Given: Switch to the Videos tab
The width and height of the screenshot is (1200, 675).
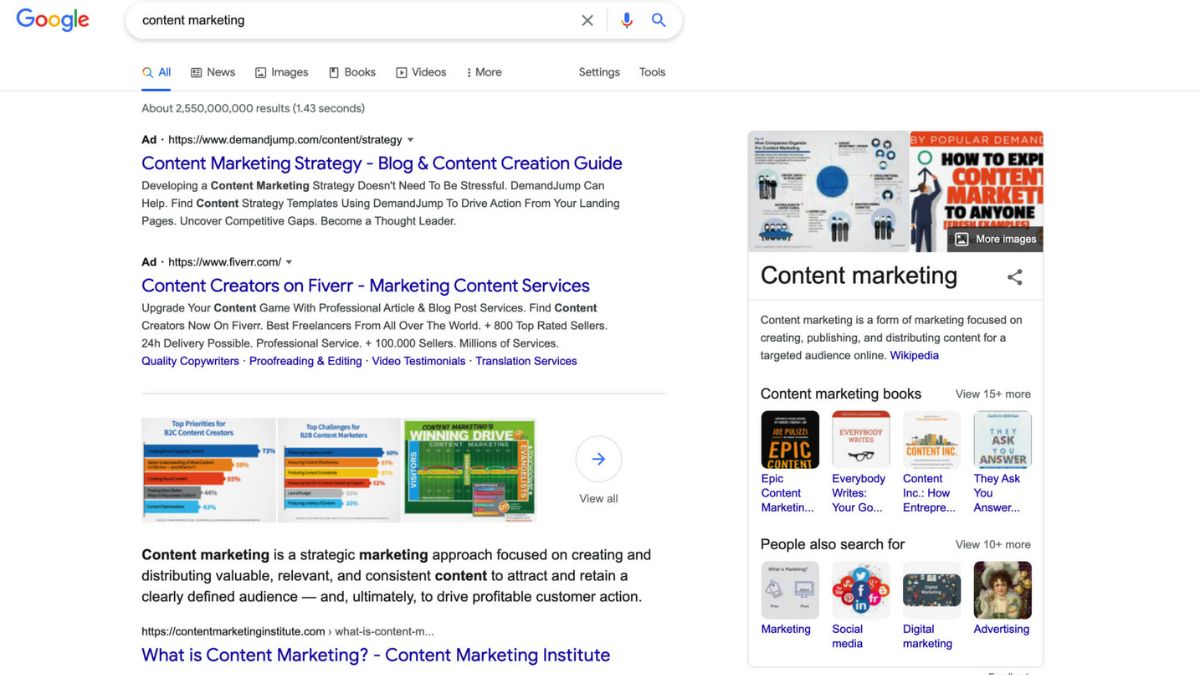Looking at the screenshot, I should (421, 72).
